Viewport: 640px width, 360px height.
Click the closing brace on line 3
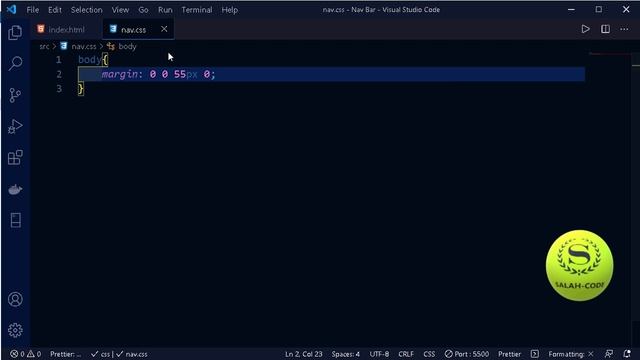pos(81,89)
